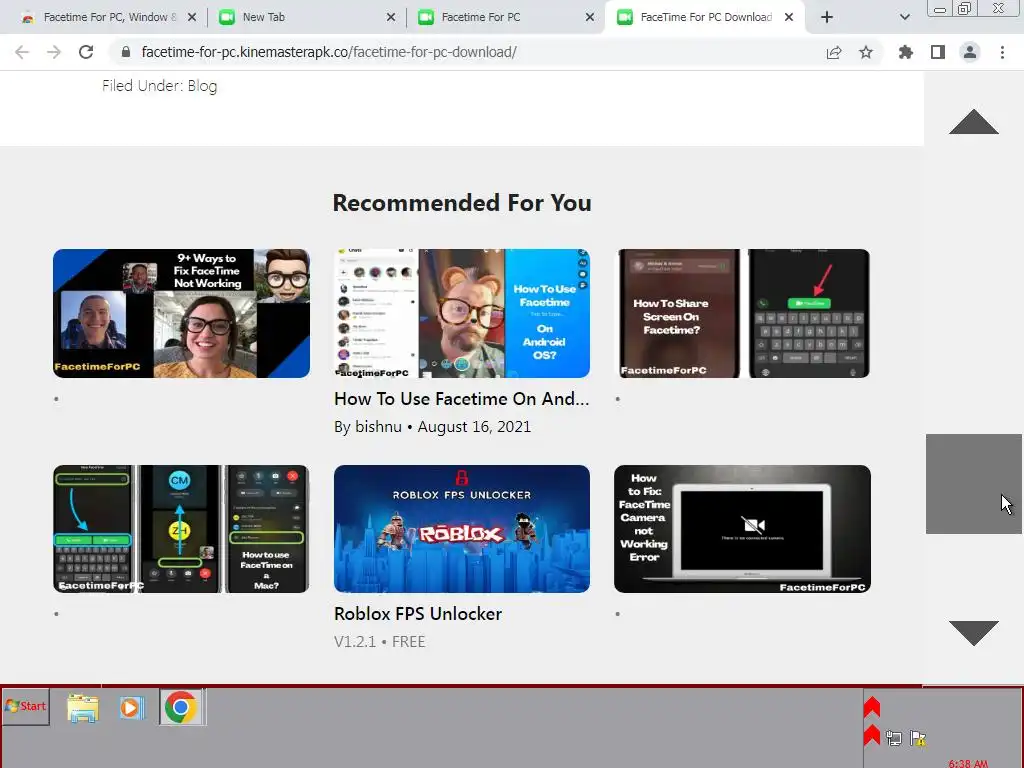1024x768 pixels.
Task: Click the browser back arrow
Action: click(22, 52)
